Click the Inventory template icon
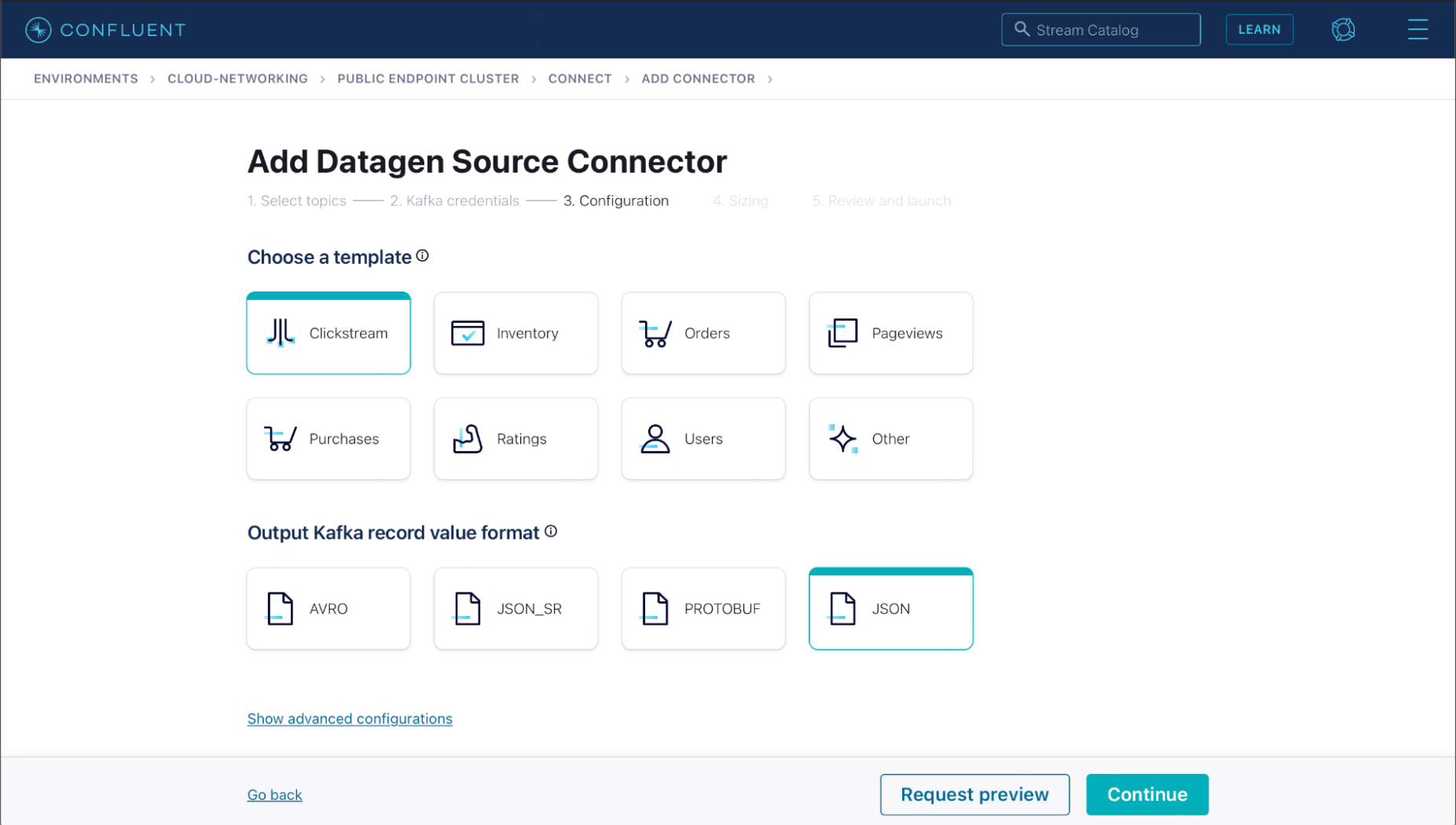The image size is (1456, 825). point(468,333)
